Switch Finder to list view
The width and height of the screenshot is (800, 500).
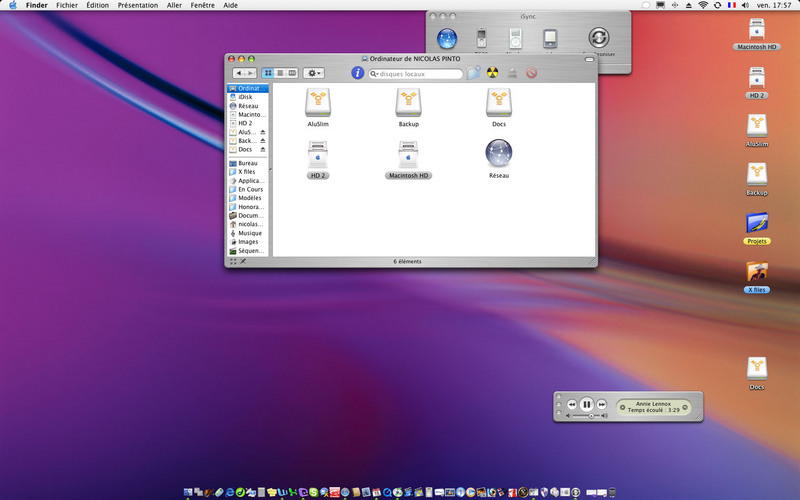[x=280, y=73]
